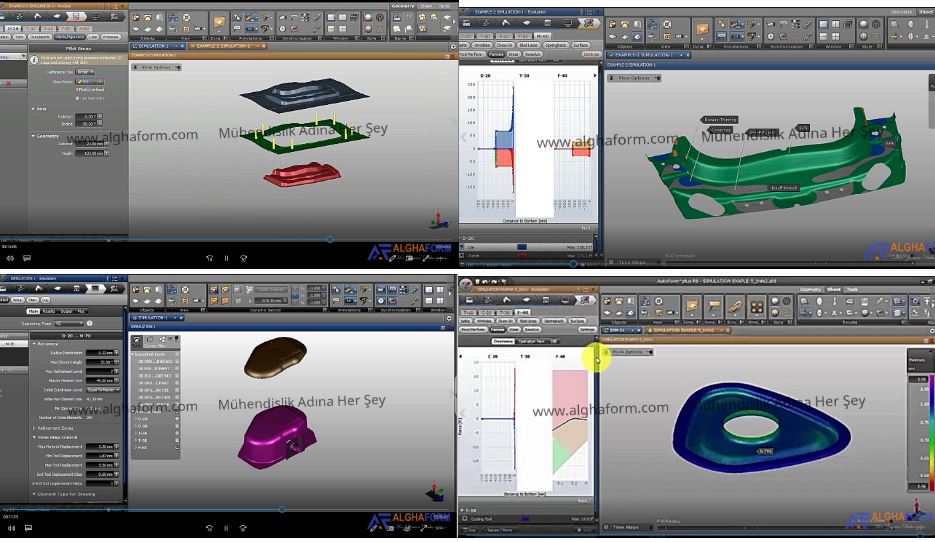Toggle T-40 visibility checkbox in bottom-left object tree
This screenshot has width=935, height=542.
[177, 433]
